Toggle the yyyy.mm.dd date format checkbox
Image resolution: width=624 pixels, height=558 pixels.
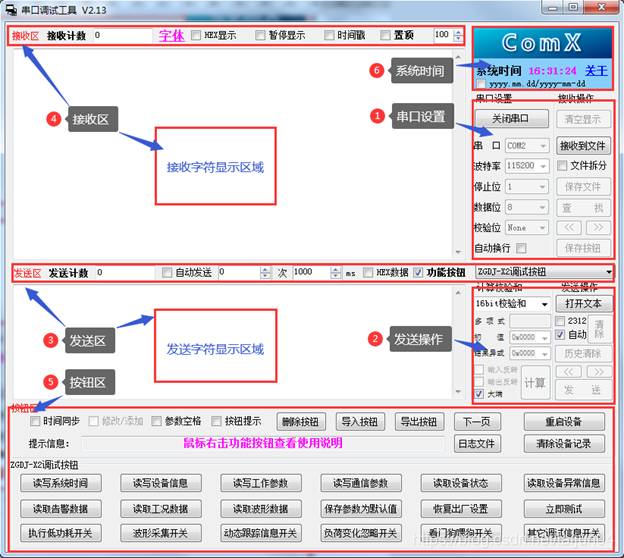click(x=482, y=84)
